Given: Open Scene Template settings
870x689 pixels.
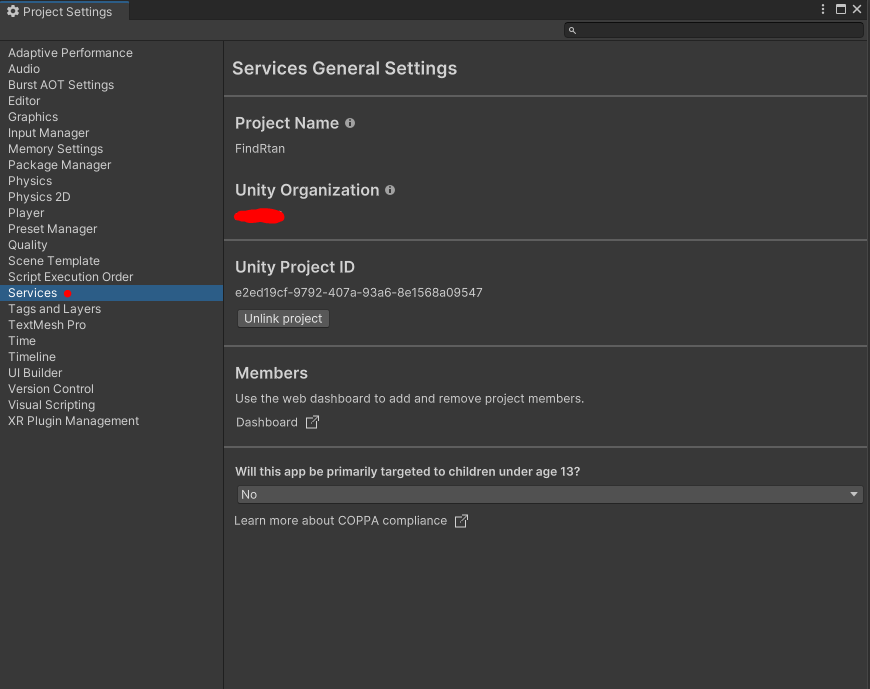Looking at the screenshot, I should coord(54,261).
